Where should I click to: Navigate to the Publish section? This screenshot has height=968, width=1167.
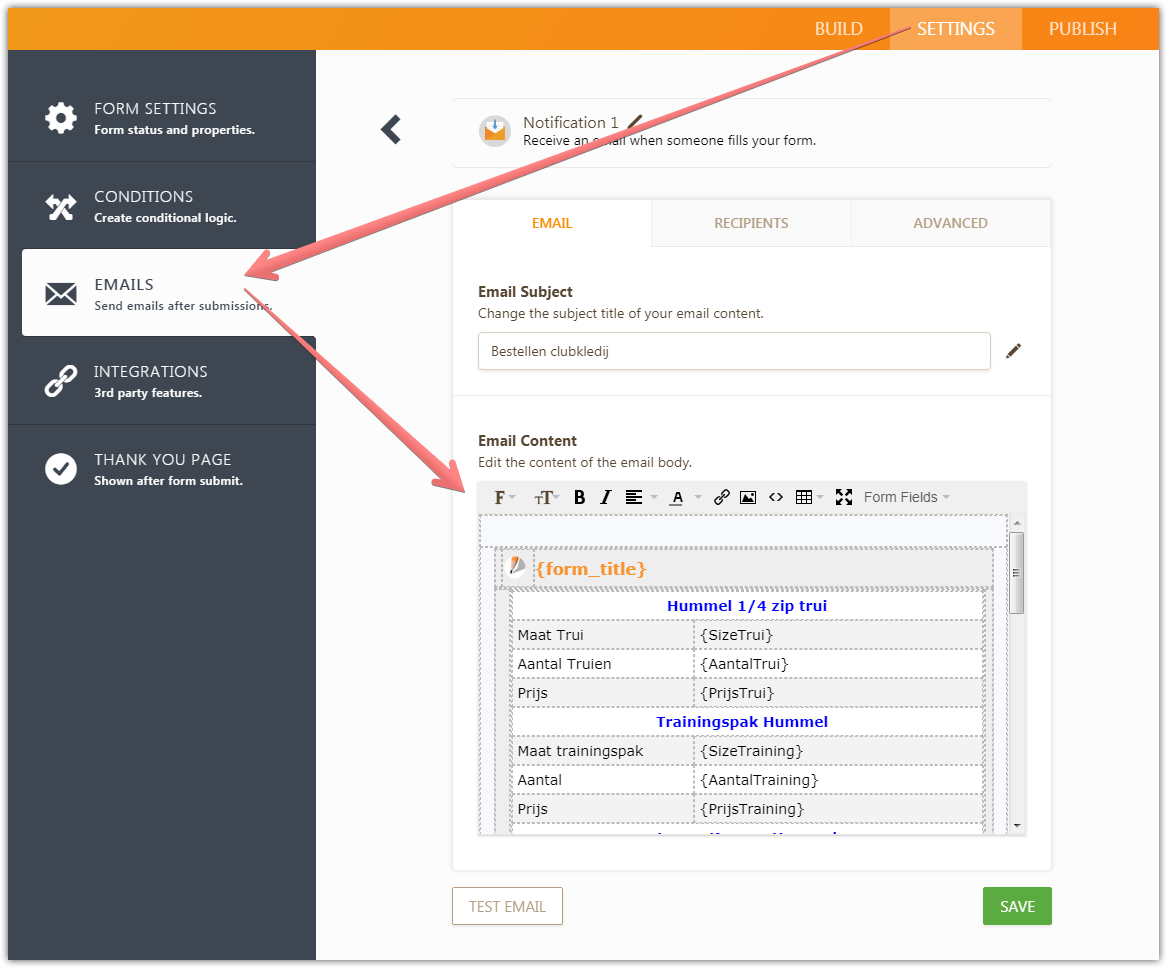(x=1082, y=28)
